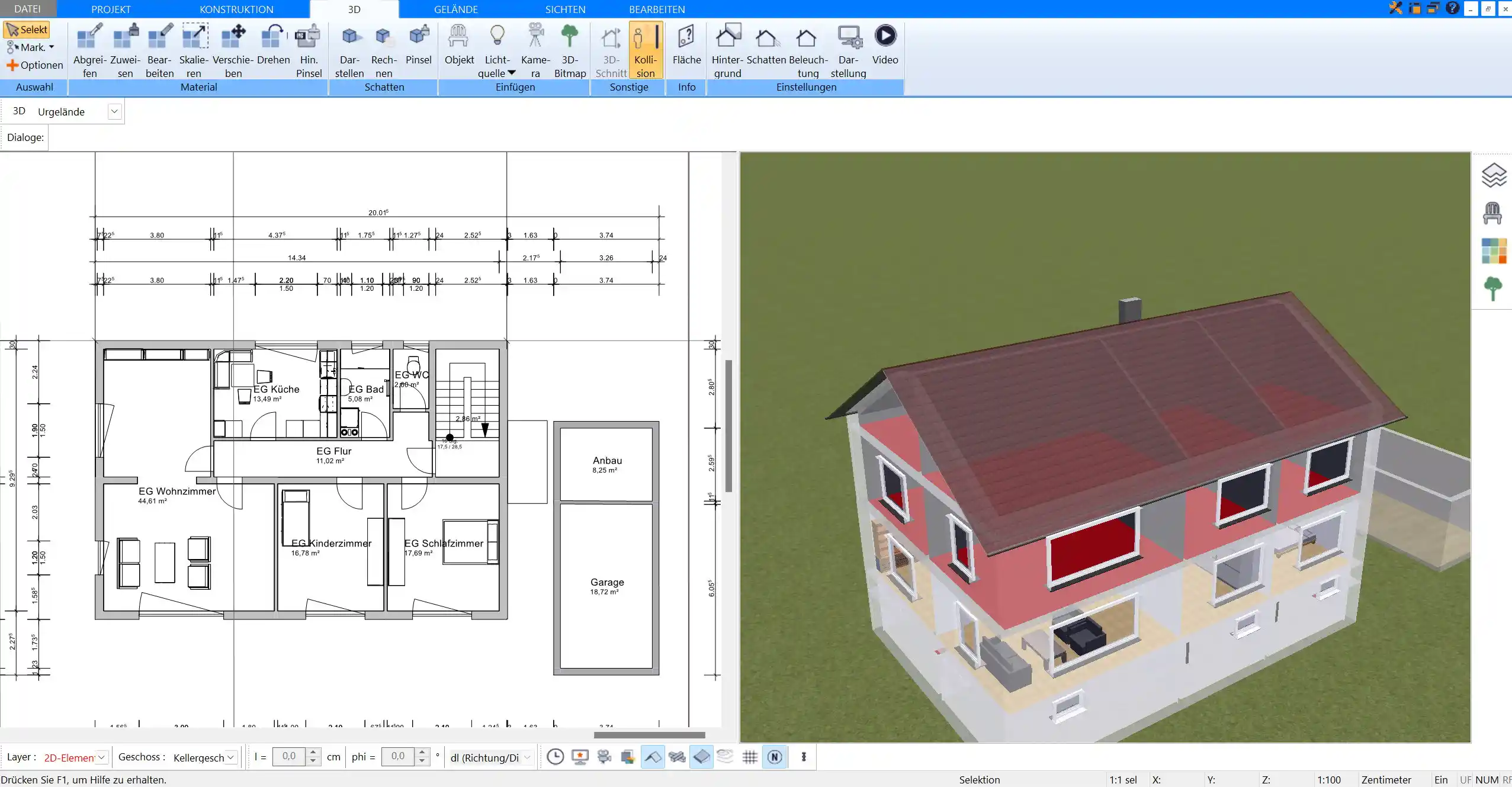The image size is (1512, 787).
Task: Open the Lichtquelle dropdown arrow
Action: click(512, 73)
